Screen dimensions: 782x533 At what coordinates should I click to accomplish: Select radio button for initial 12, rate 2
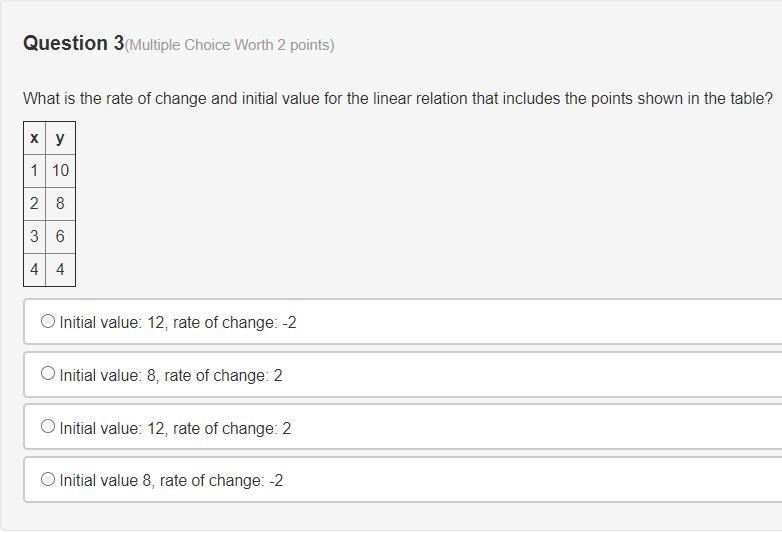[48, 427]
